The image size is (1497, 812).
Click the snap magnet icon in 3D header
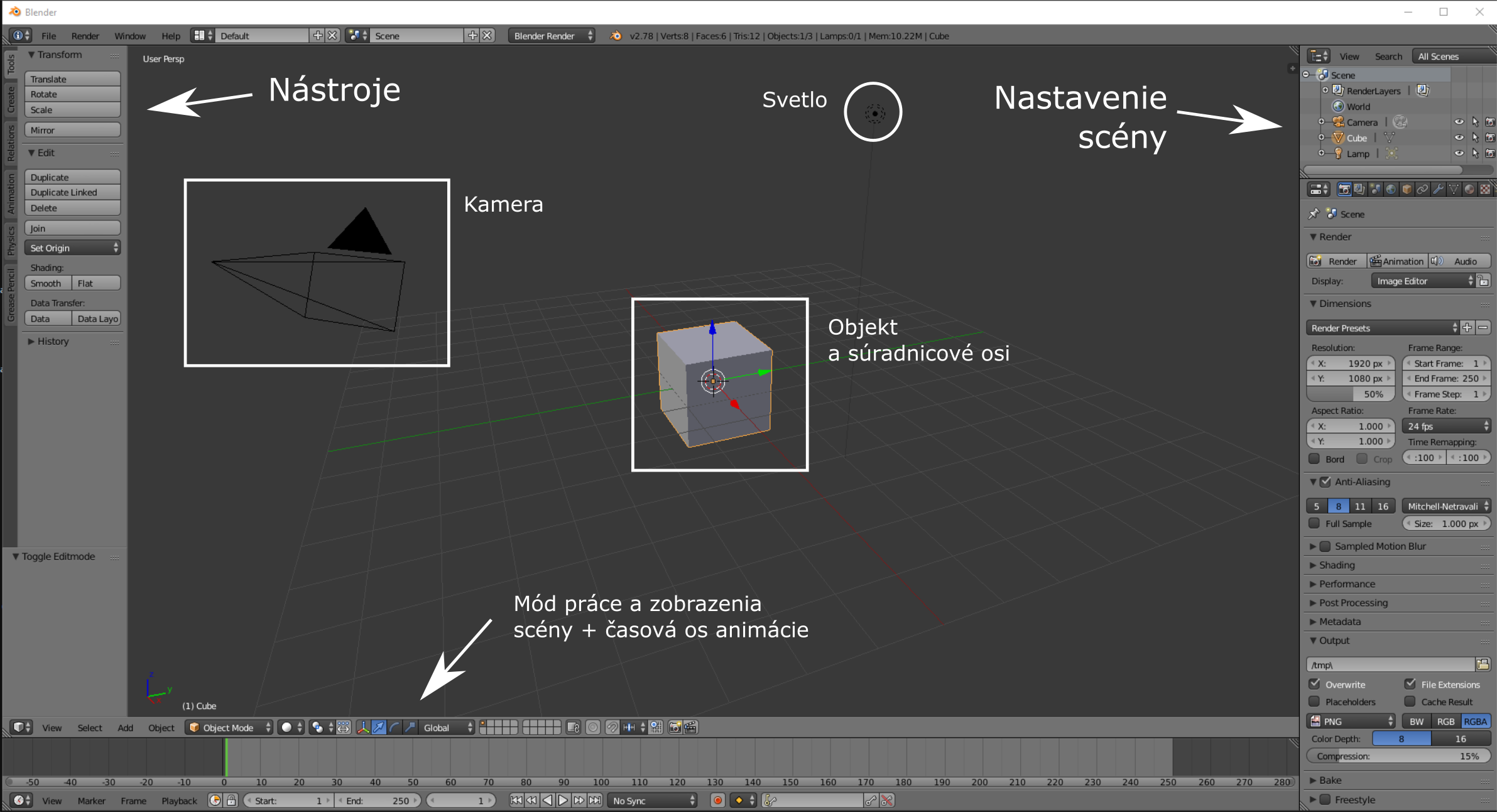click(612, 727)
